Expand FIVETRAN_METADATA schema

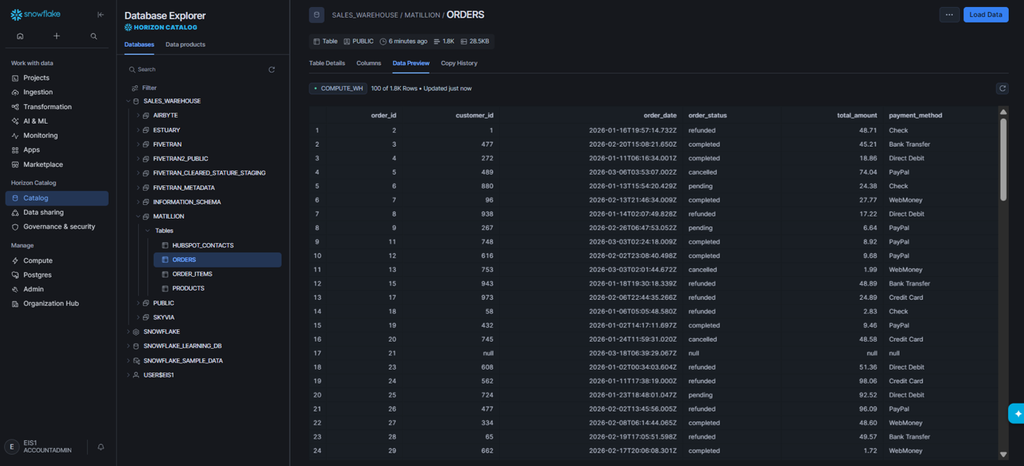(138, 187)
